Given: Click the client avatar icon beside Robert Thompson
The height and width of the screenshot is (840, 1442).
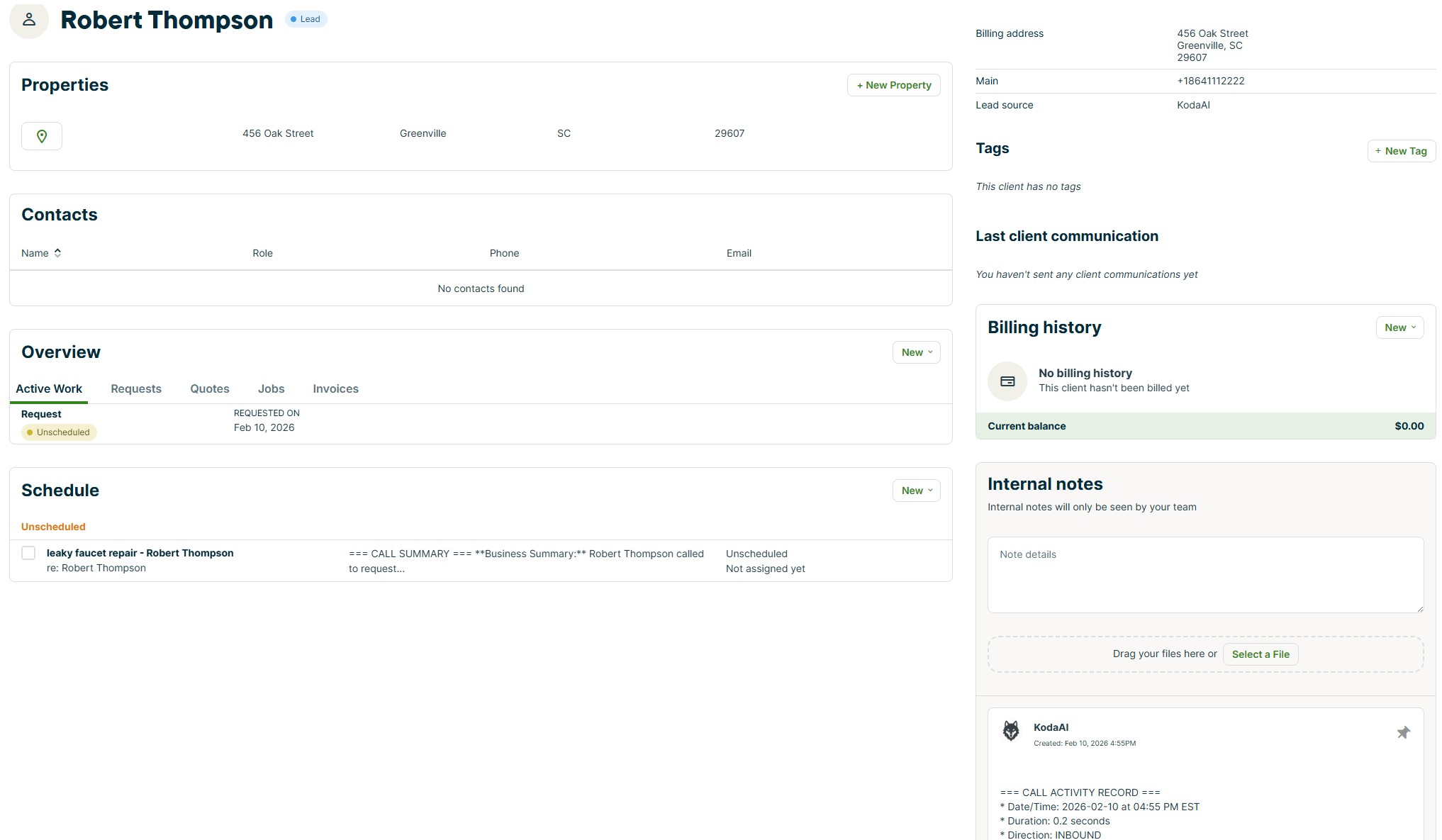Looking at the screenshot, I should pyautogui.click(x=28, y=20).
